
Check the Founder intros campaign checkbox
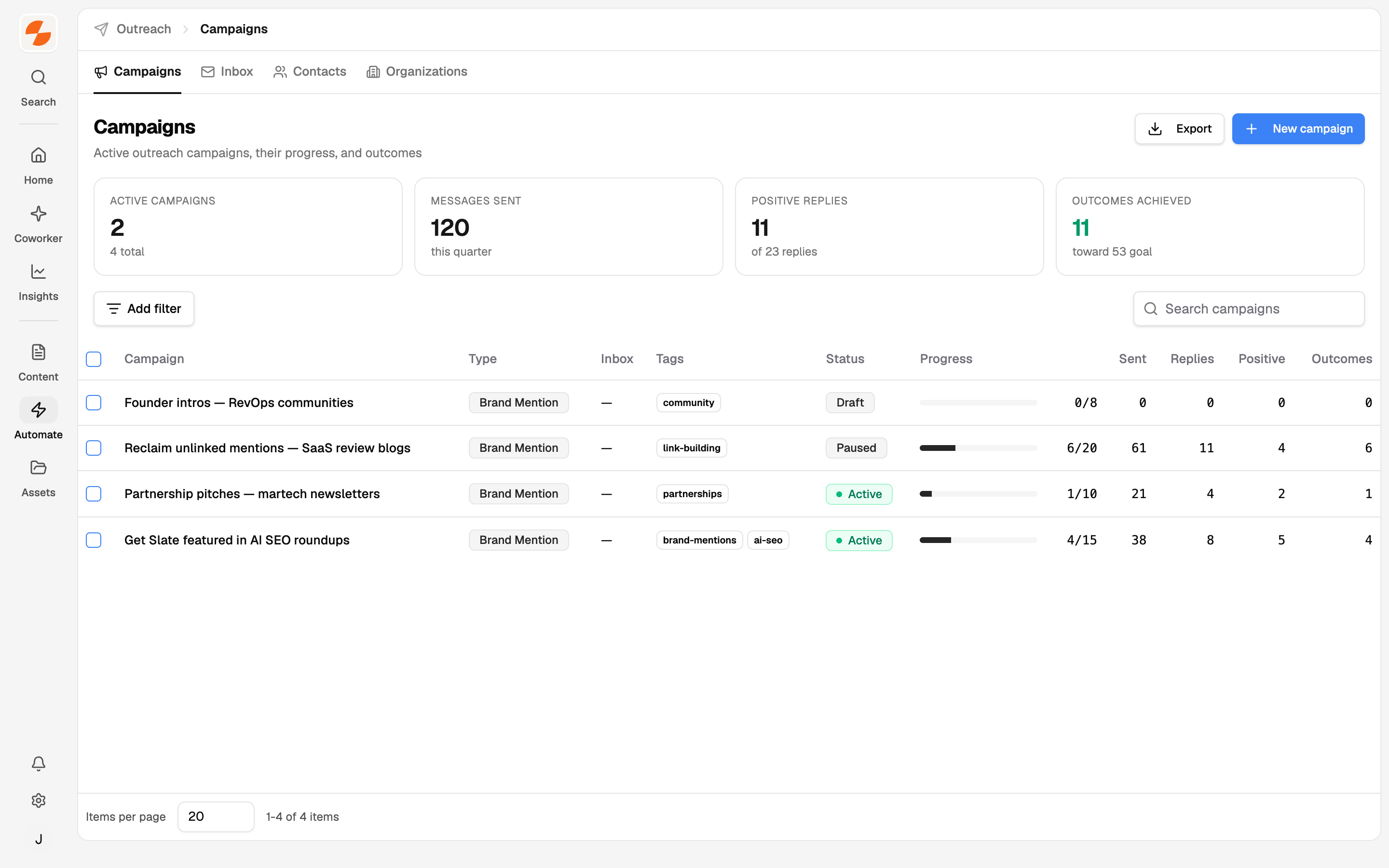pyautogui.click(x=94, y=403)
